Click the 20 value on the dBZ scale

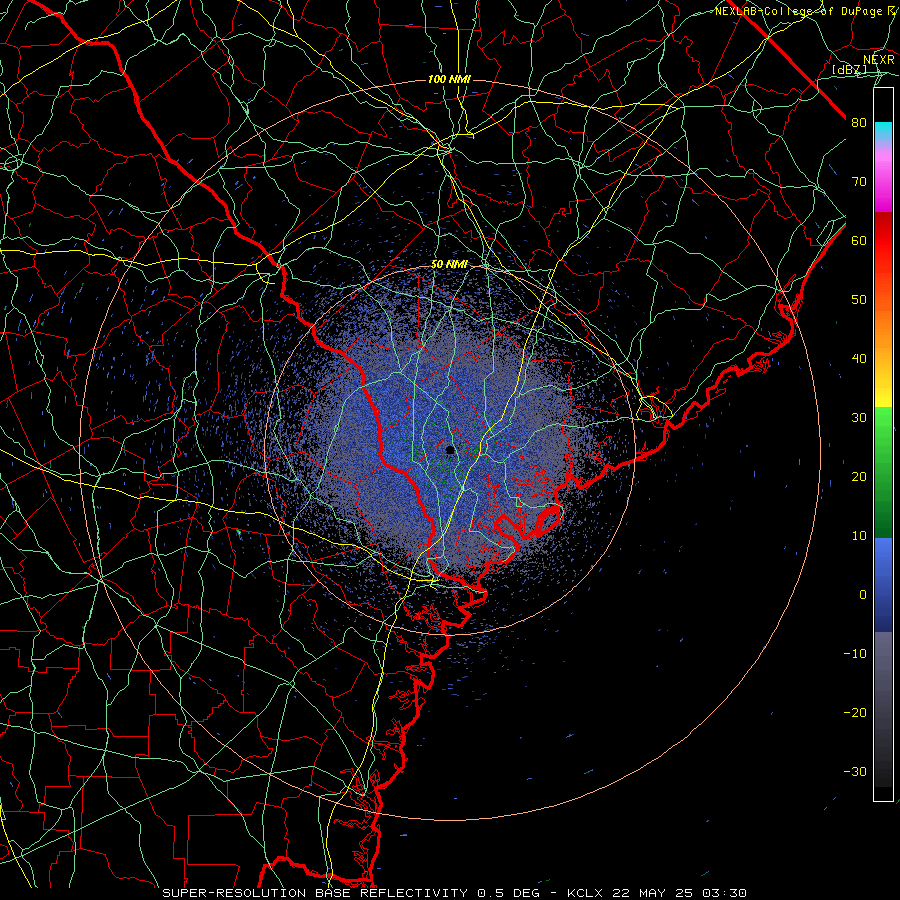(x=859, y=477)
